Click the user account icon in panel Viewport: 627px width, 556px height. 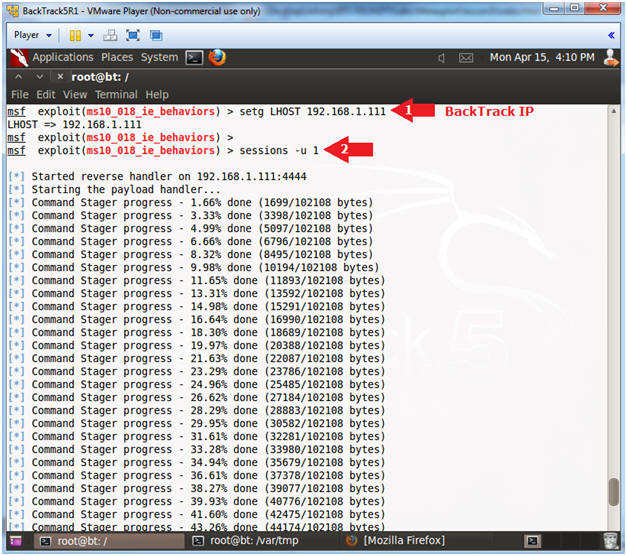tap(611, 58)
